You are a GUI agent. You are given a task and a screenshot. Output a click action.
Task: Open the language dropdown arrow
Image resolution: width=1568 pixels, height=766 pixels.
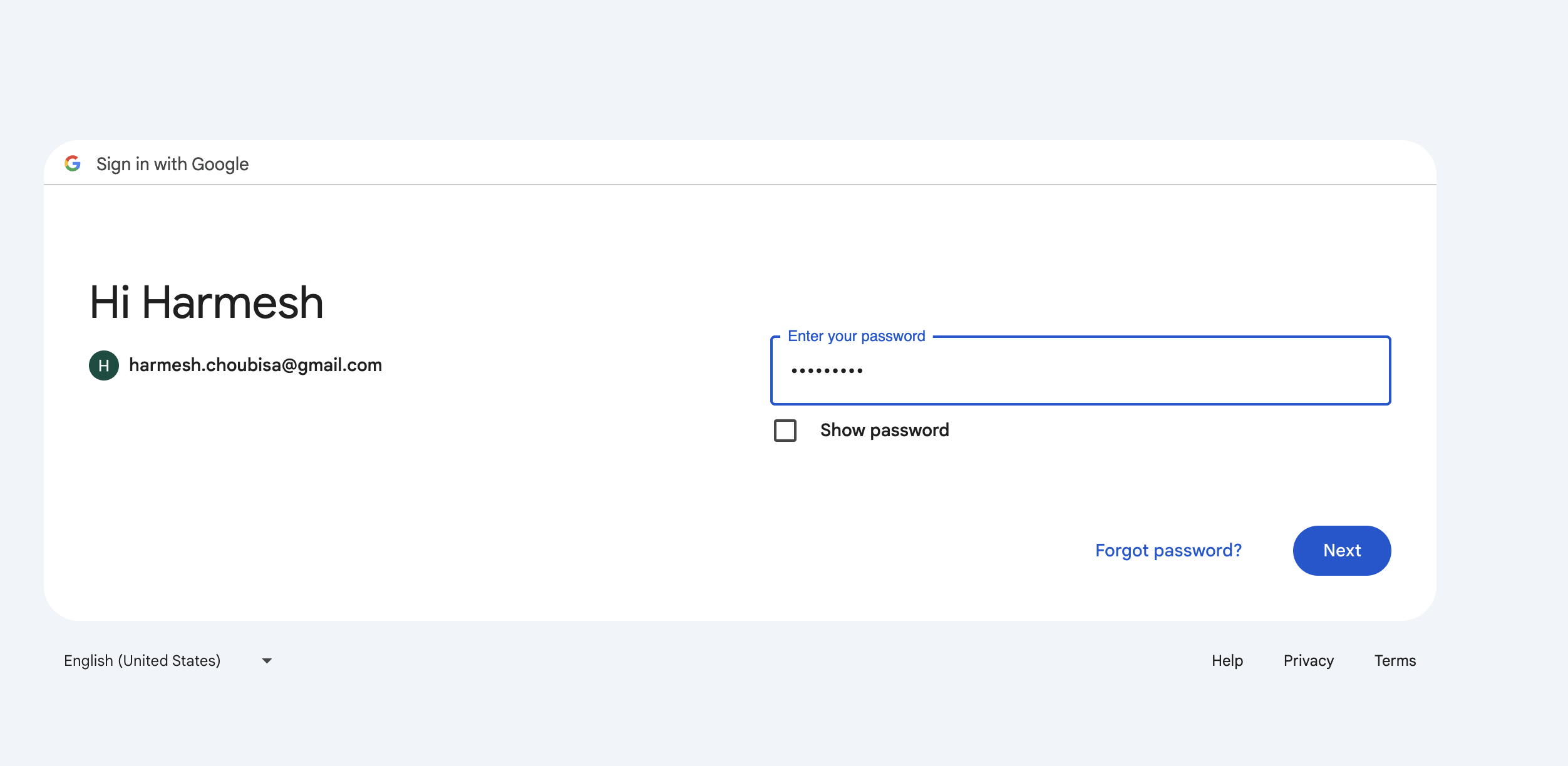click(267, 661)
